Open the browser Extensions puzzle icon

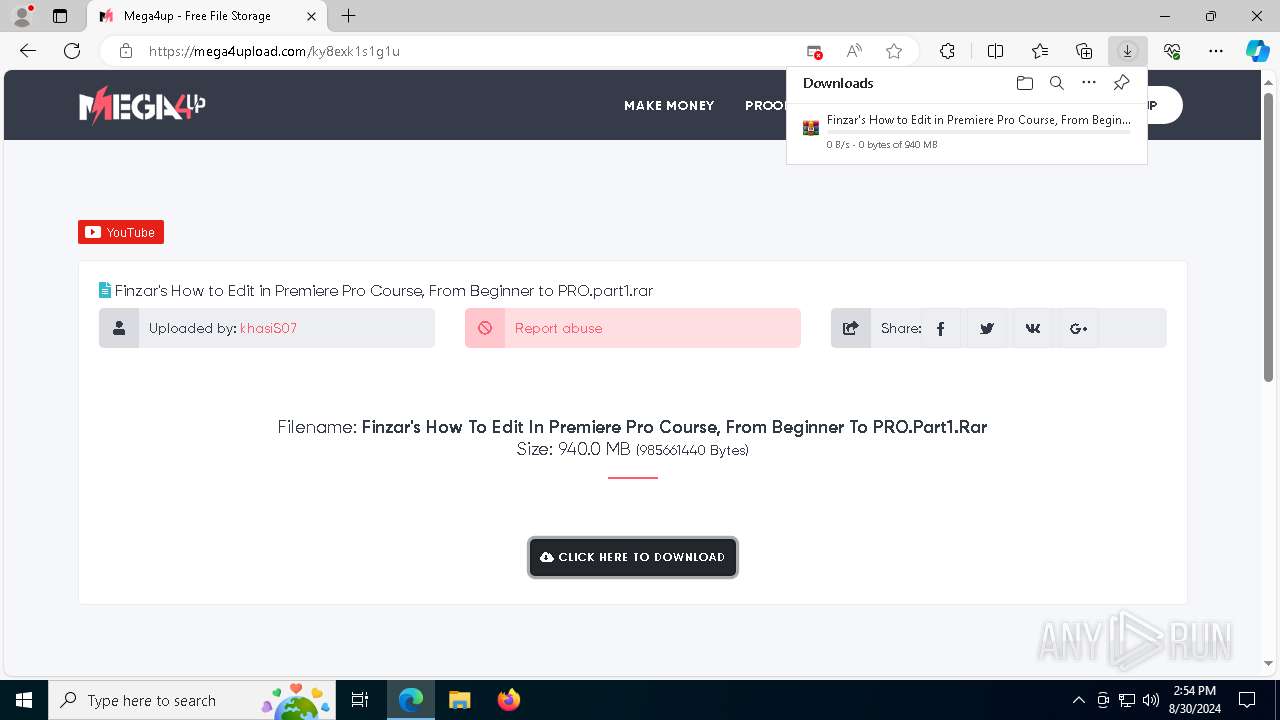click(x=947, y=51)
